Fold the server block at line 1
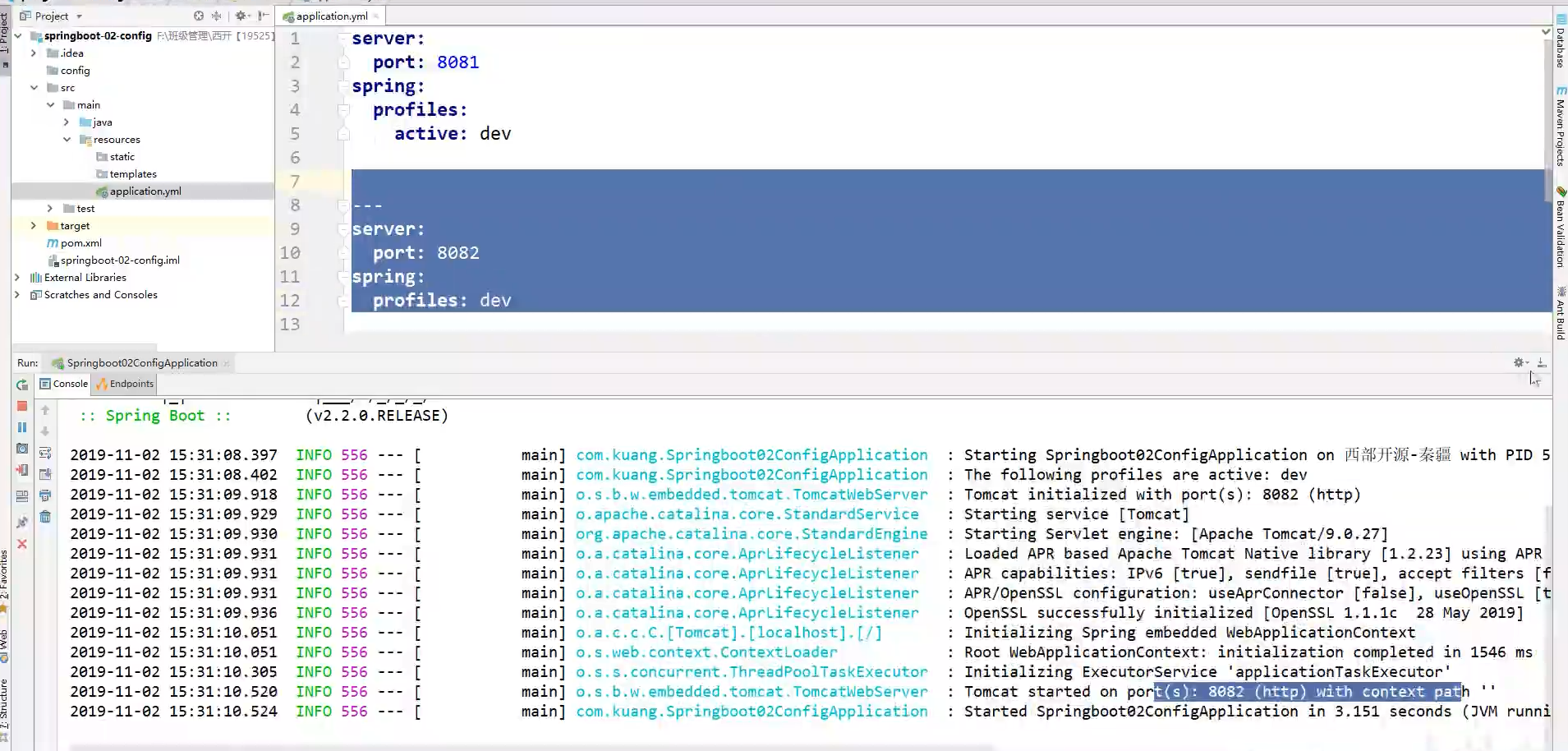 click(343, 39)
